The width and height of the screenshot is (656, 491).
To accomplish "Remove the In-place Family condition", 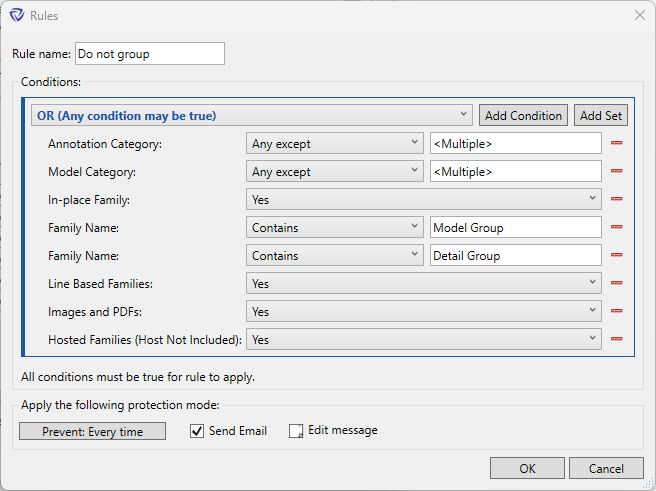I will (x=616, y=199).
